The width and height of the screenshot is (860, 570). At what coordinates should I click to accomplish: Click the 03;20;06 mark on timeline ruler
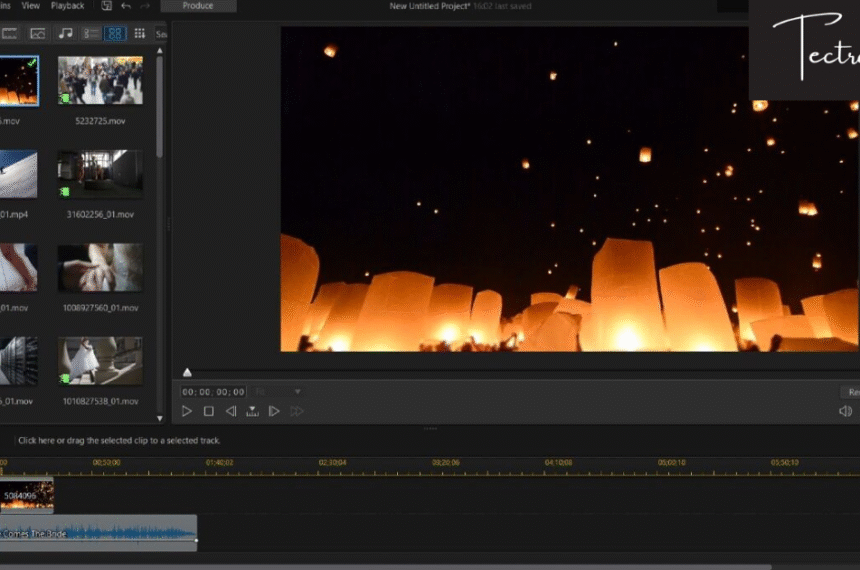point(445,463)
